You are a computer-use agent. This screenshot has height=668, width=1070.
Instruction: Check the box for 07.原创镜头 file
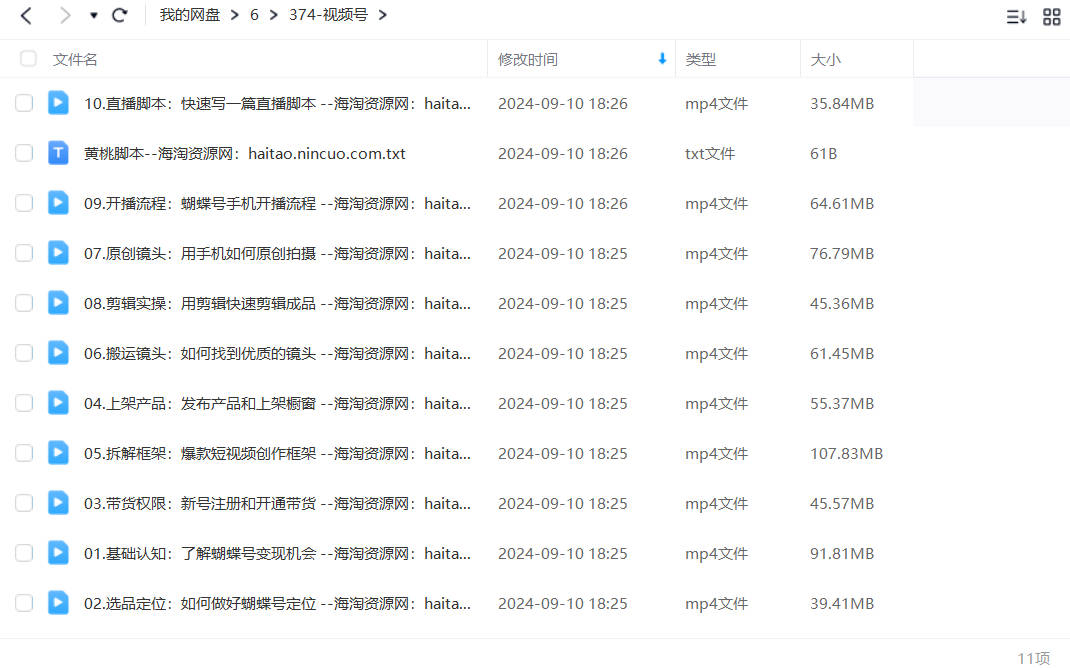coord(24,253)
